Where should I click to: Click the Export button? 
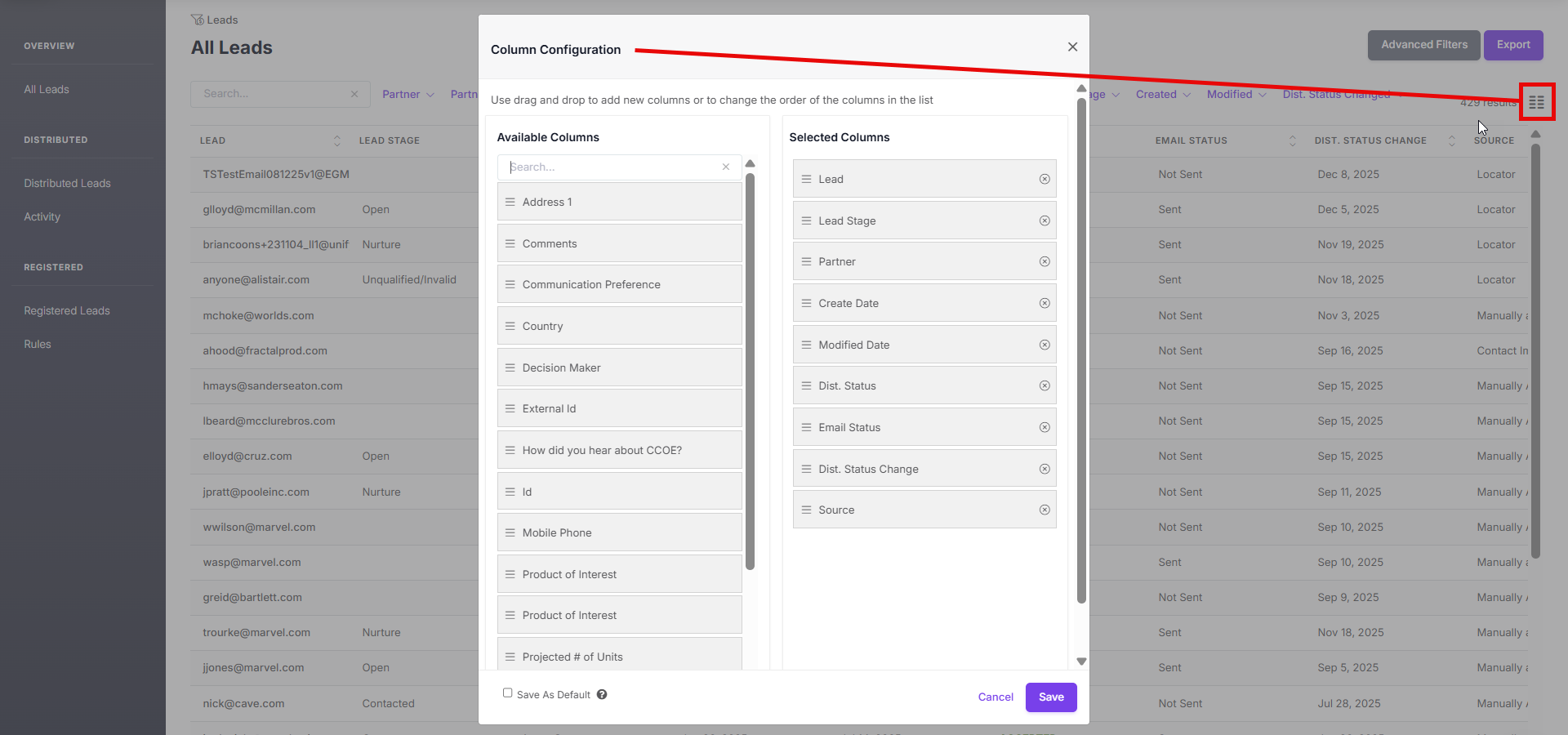(1512, 45)
